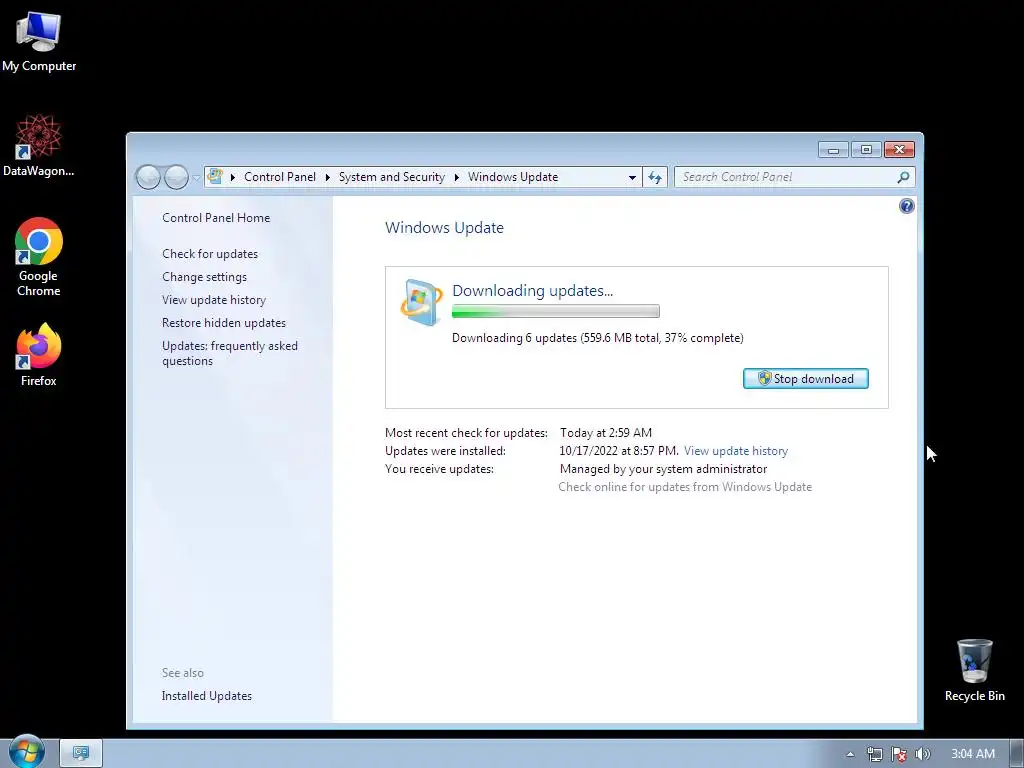Click the Control Panel address bar icon
Screen dimensions: 1024x768
[215, 176]
